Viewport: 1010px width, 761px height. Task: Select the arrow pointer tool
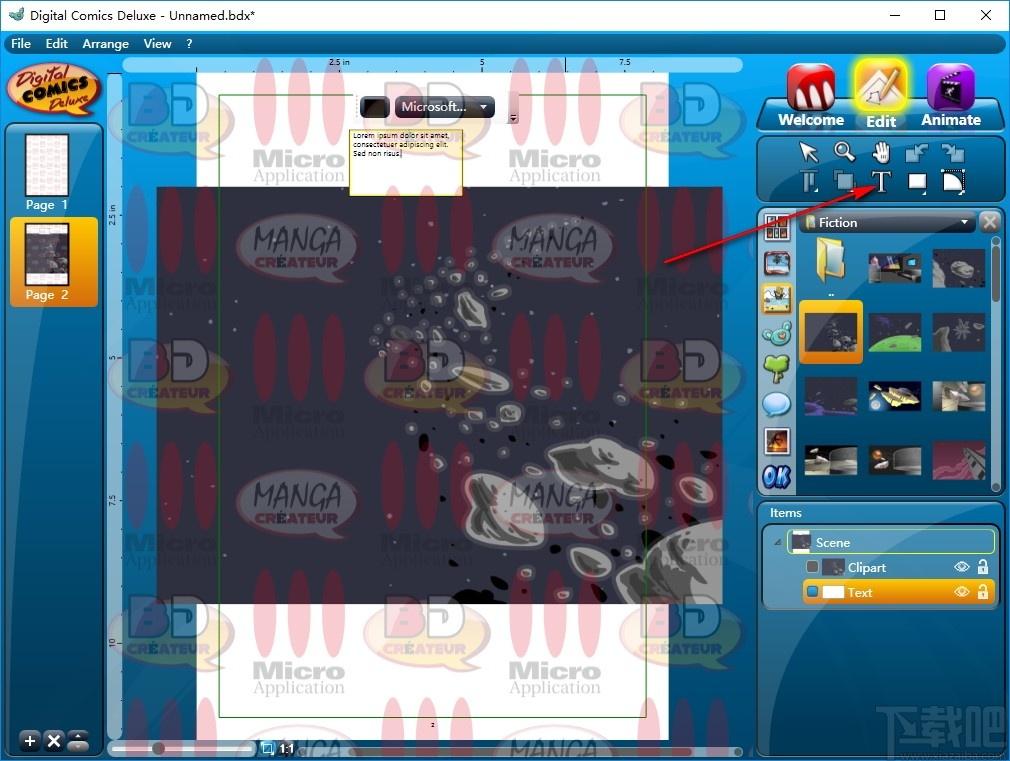click(808, 153)
